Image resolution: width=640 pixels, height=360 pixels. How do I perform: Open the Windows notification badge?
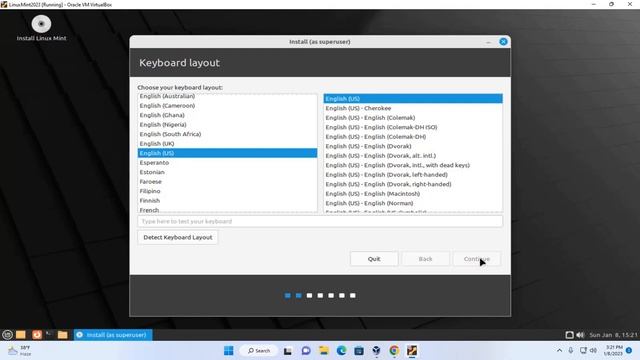coord(629,351)
